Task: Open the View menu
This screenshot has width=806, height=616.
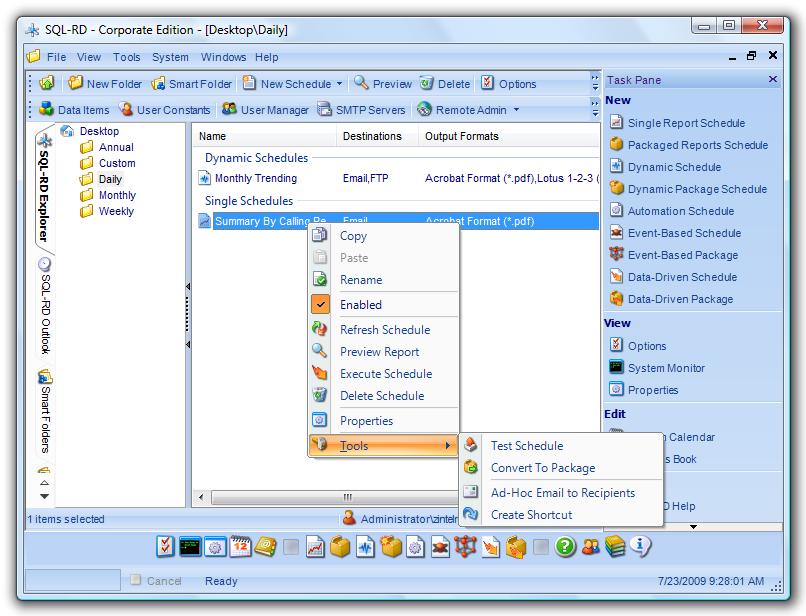Action: pyautogui.click(x=89, y=57)
